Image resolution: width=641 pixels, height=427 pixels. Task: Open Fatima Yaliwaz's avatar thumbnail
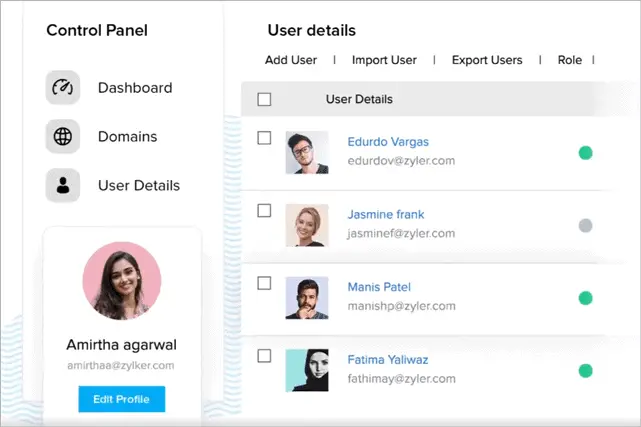point(307,370)
